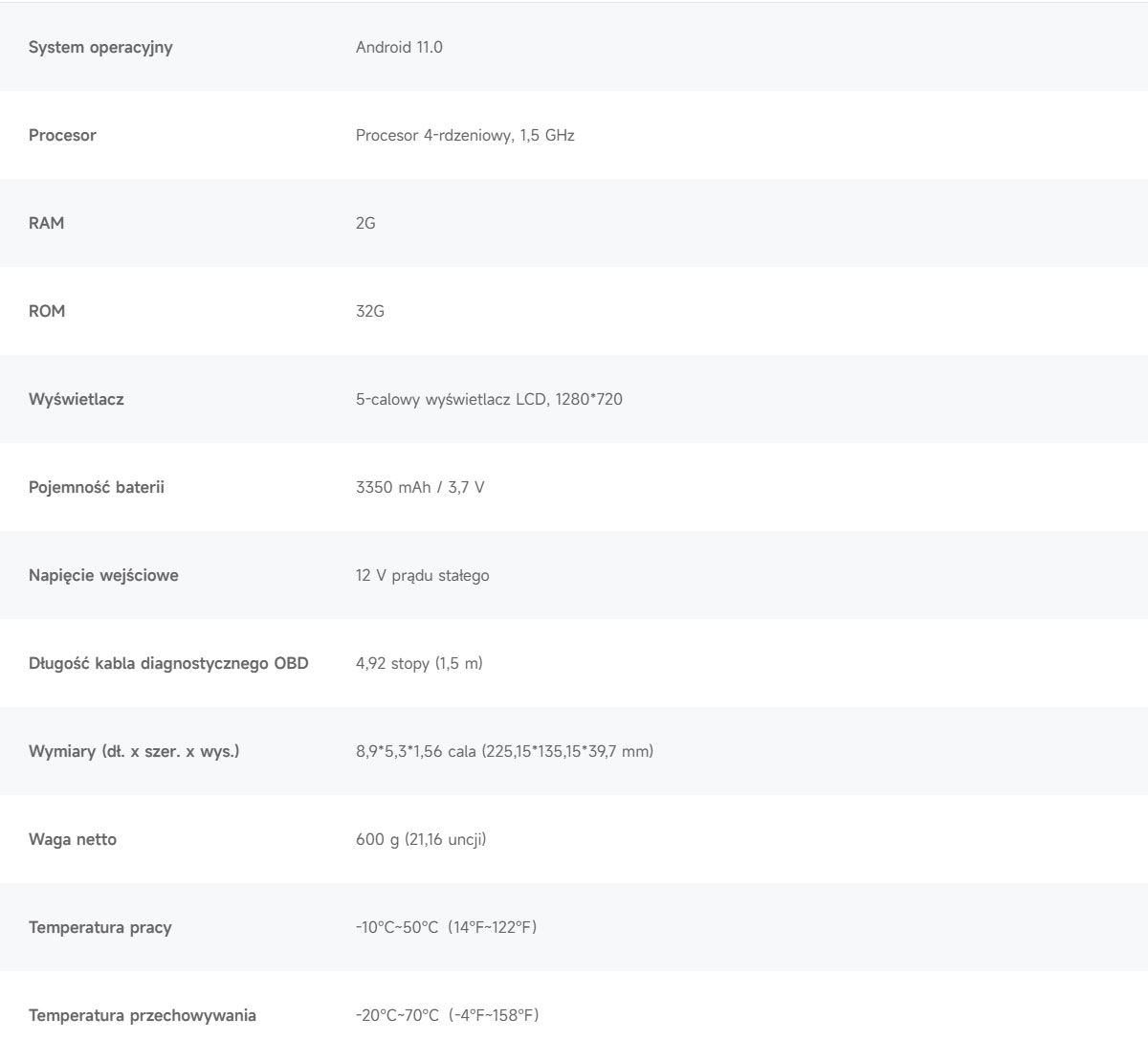This screenshot has height=1062, width=1148.
Task: Click the 12 V prądu stałego value
Action: pyautogui.click(x=423, y=575)
